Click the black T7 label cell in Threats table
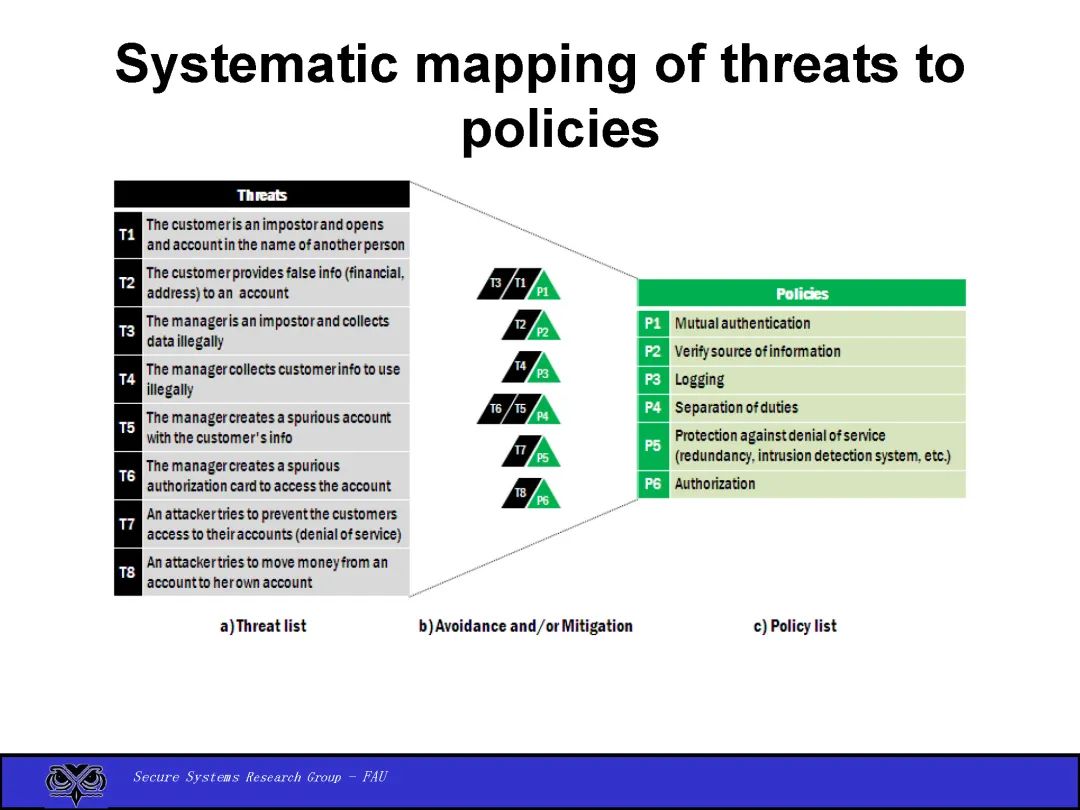 [x=127, y=524]
